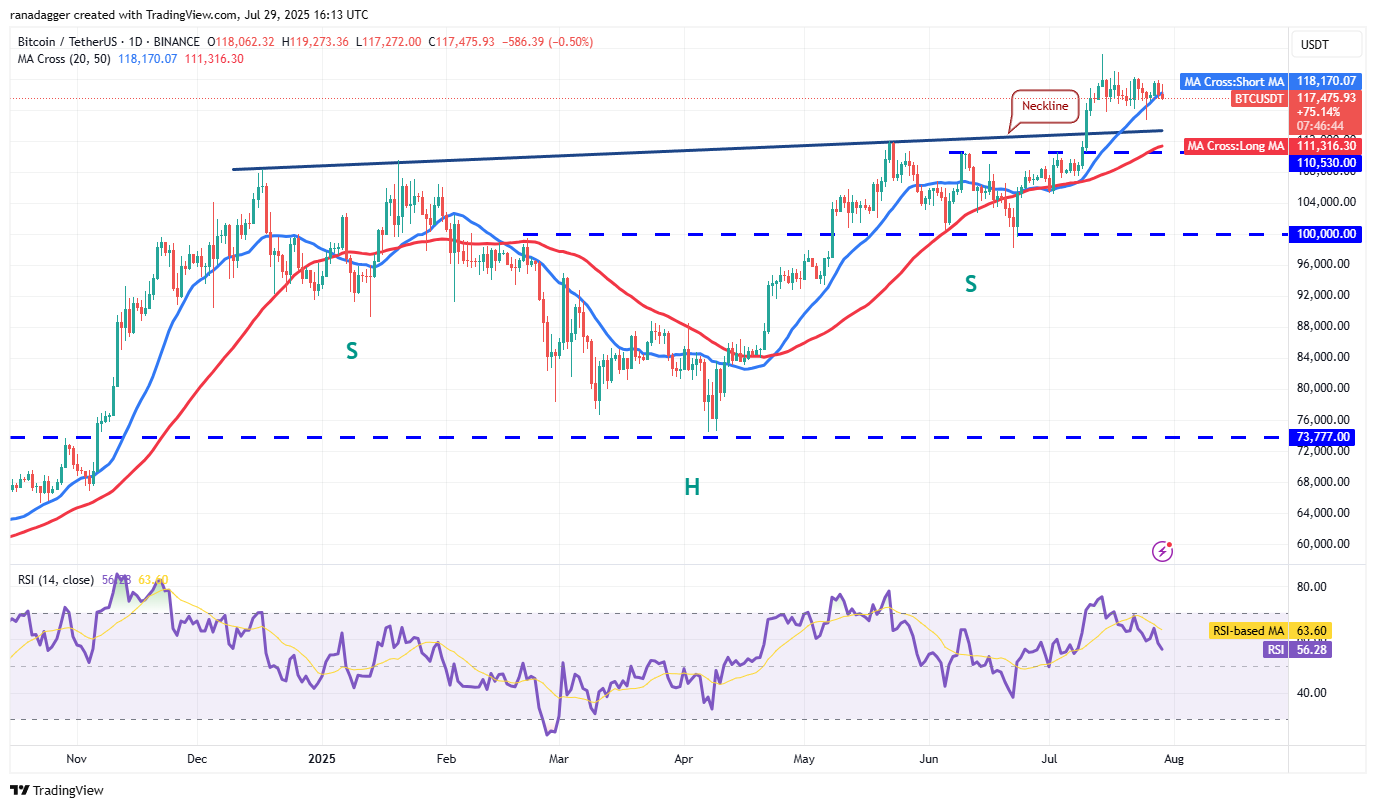Click the 110,530.00 price level label
This screenshot has width=1376, height=808.
(1326, 162)
